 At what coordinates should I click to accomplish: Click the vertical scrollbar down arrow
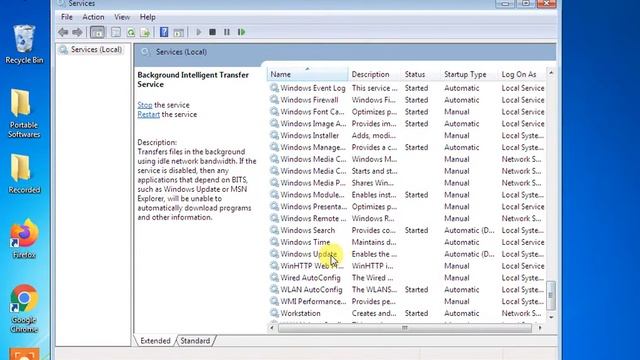point(551,317)
